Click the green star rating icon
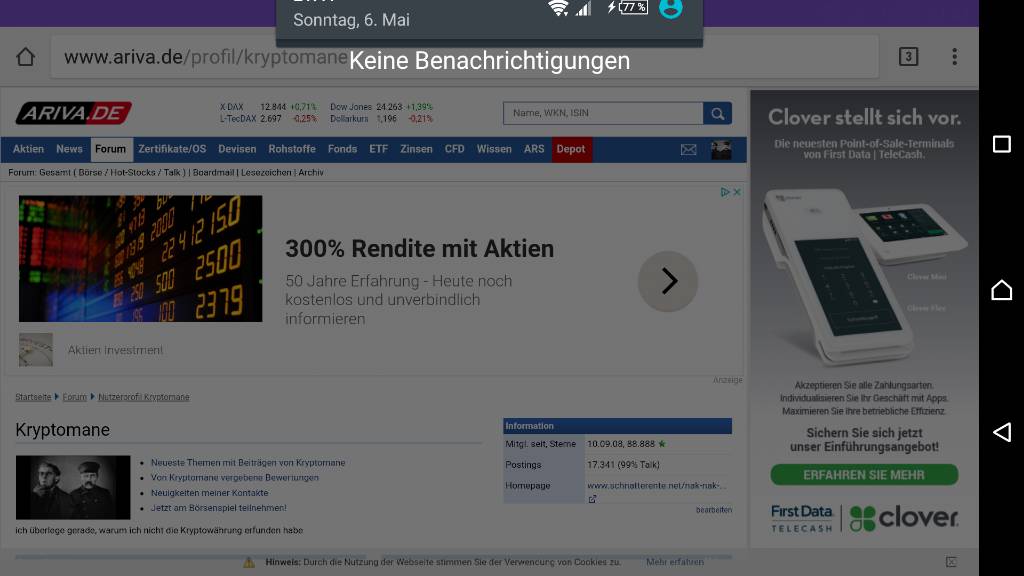Image resolution: width=1024 pixels, height=576 pixels. [x=662, y=444]
